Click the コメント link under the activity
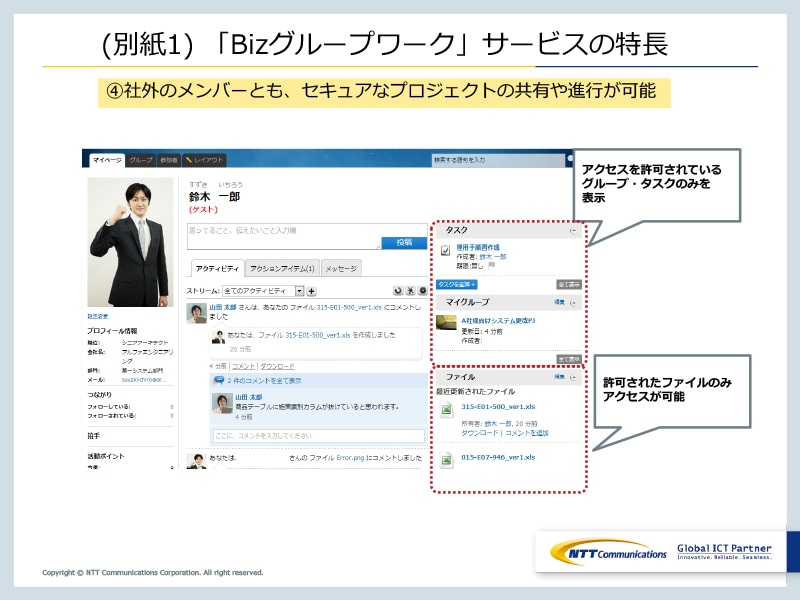The height and width of the screenshot is (600, 800). 243,366
